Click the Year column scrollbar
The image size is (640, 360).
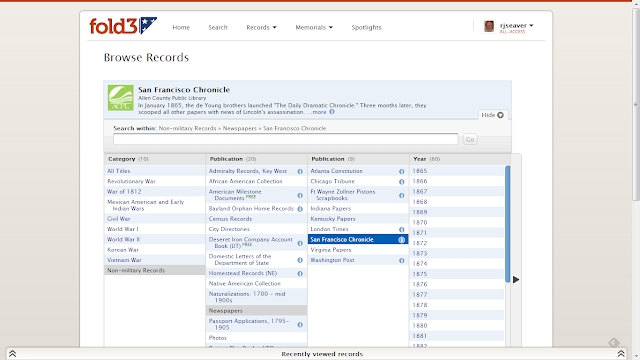click(507, 224)
